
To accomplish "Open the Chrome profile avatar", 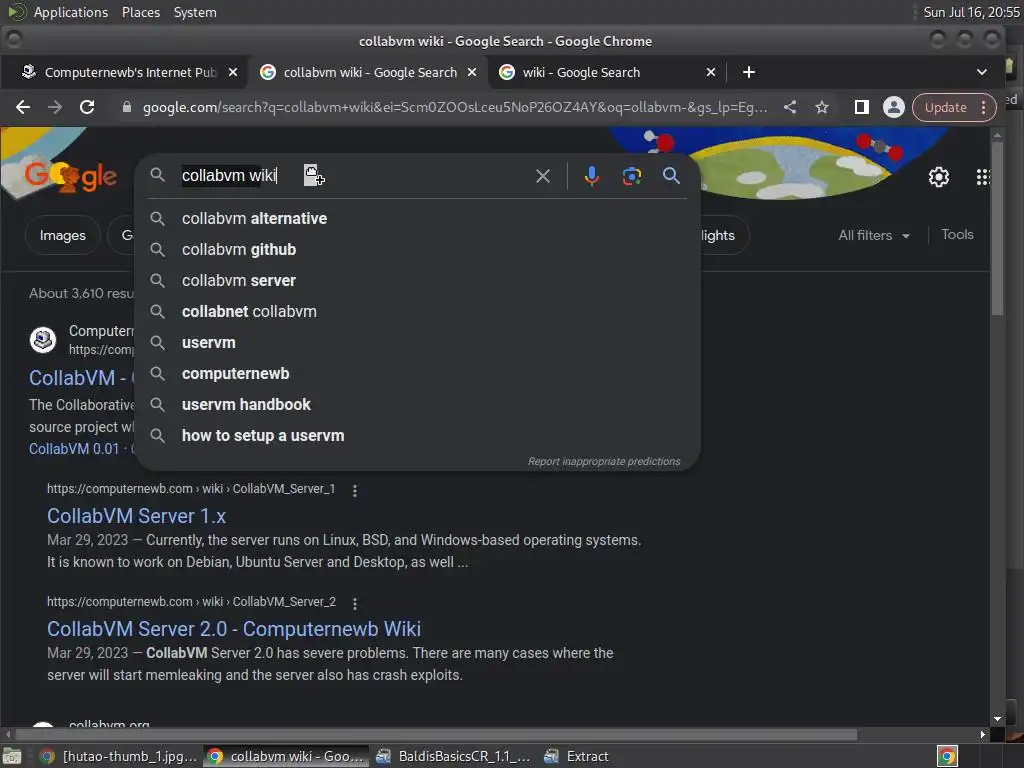I will 893,107.
